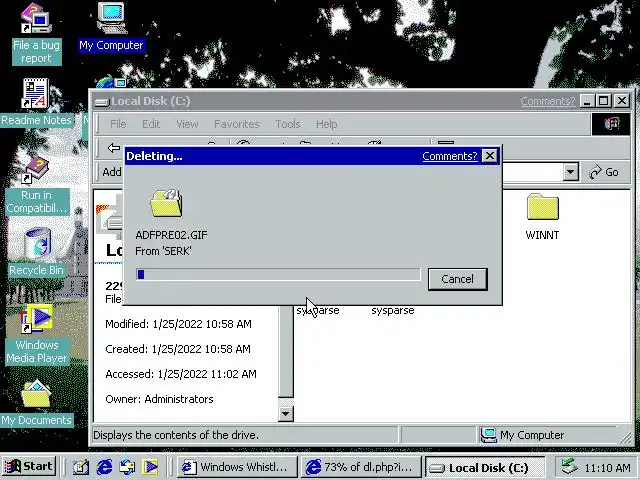Screen dimensions: 640x480
Task: Maximize the Local Disk (C:) window
Action: click(604, 101)
